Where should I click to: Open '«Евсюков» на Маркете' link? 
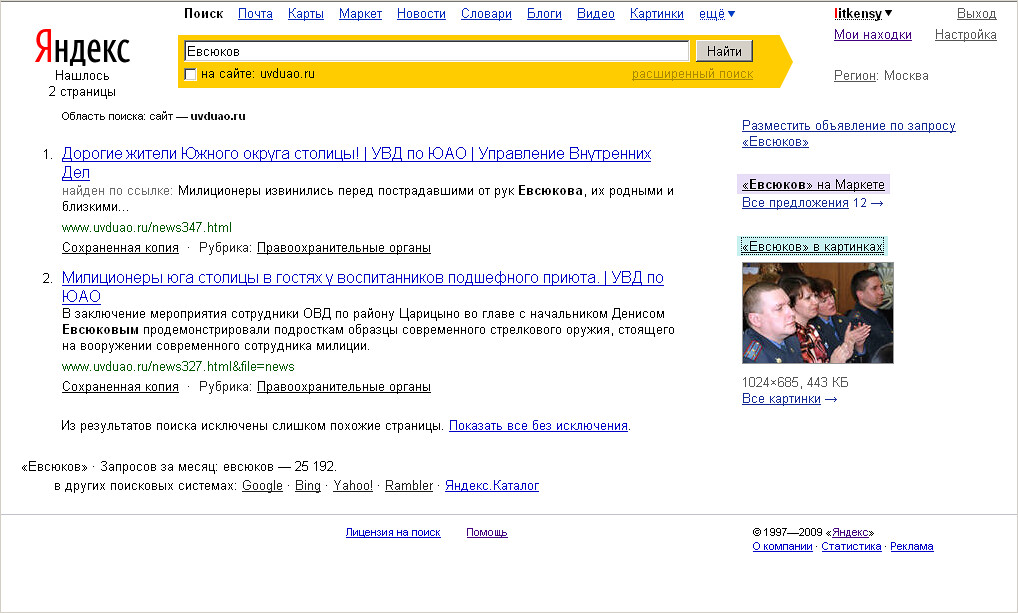[813, 184]
